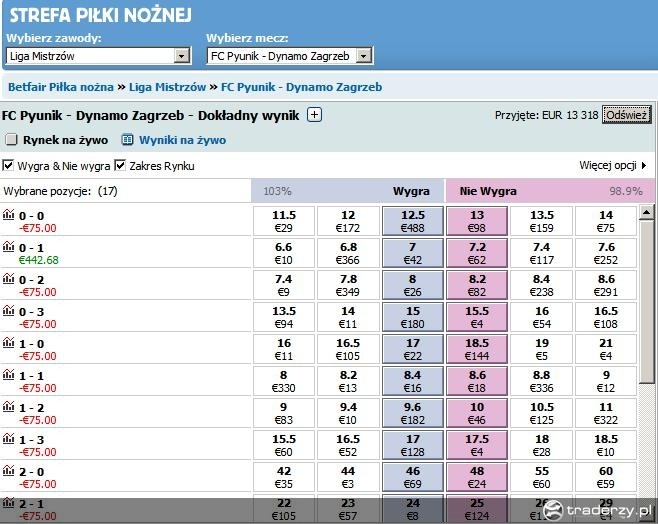
Task: Expand the Więcej opcji menu
Action: click(613, 165)
